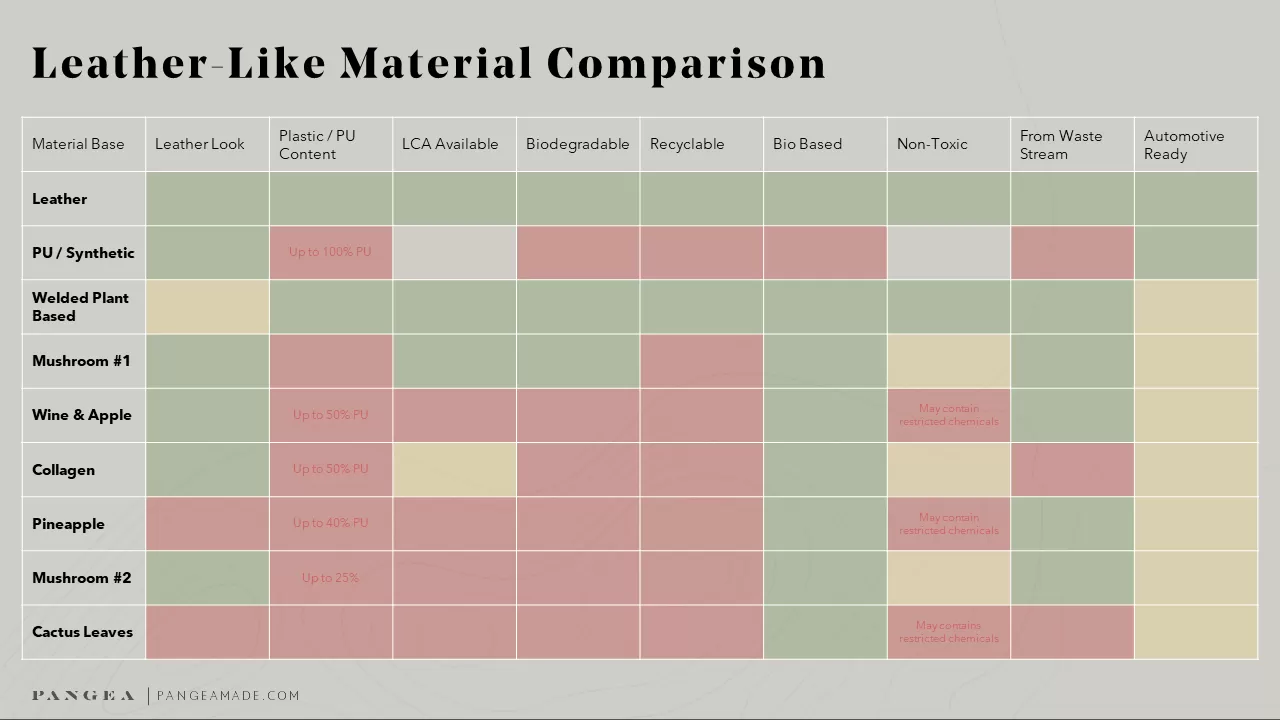
Task: Click the 'Leather-Like Material Comparison' title
Action: tap(429, 62)
